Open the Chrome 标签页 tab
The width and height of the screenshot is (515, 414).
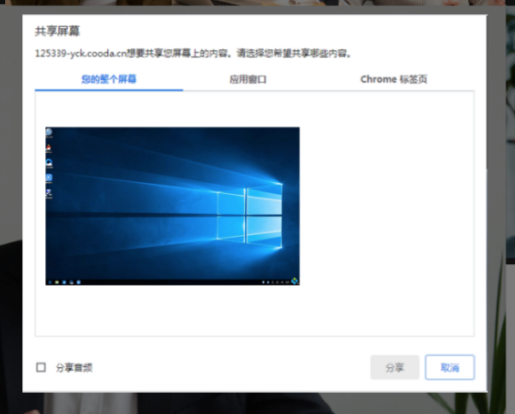pos(394,79)
